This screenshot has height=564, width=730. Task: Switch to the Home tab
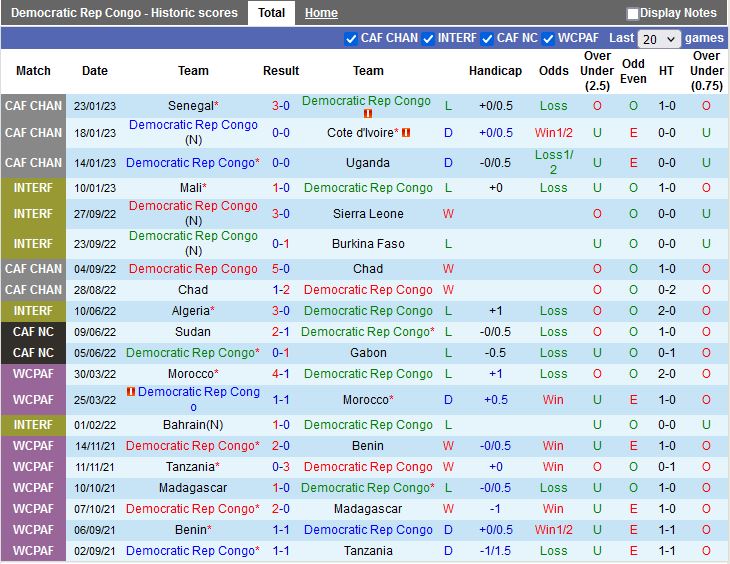tap(321, 13)
